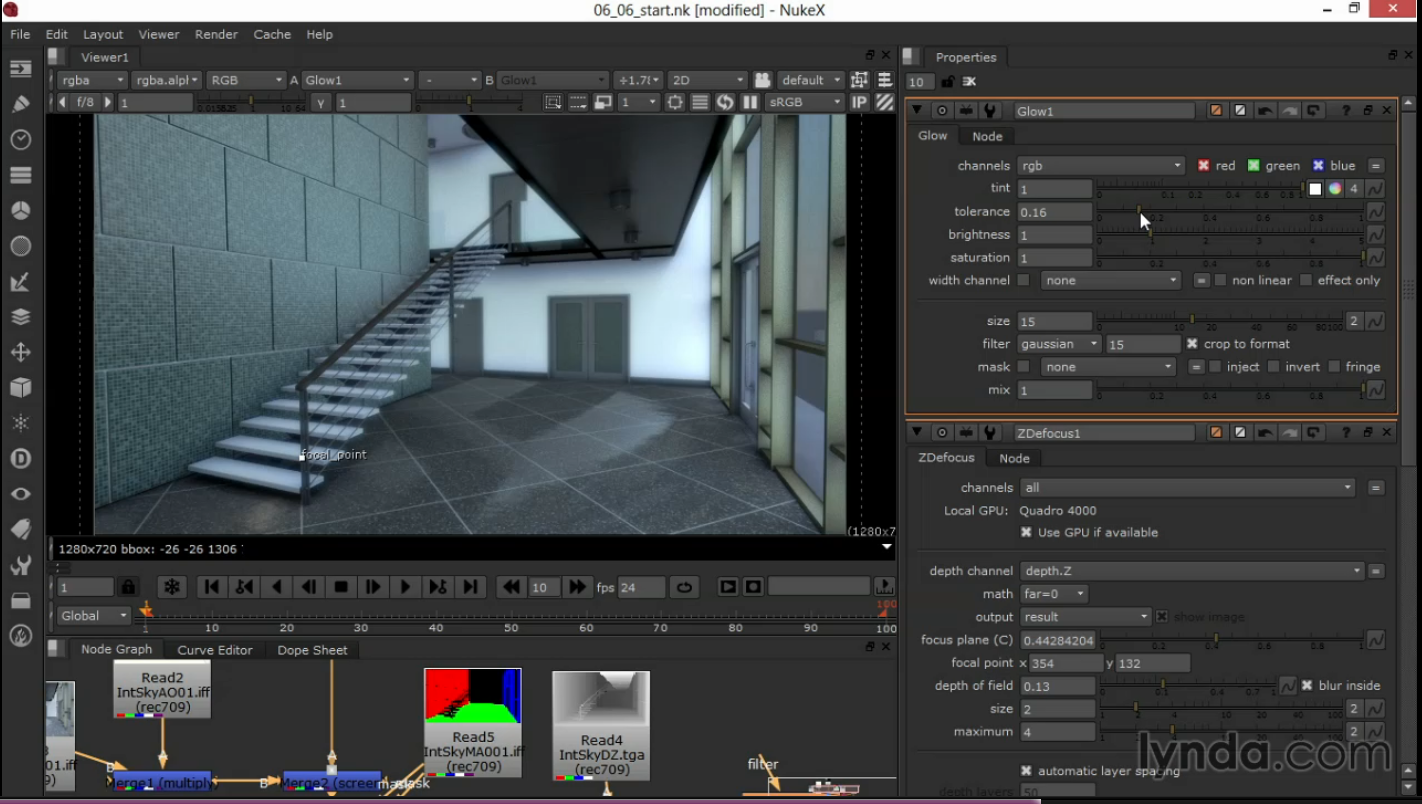Uncheck crop to format in Glow1
1422x804 pixels.
pos(1192,344)
